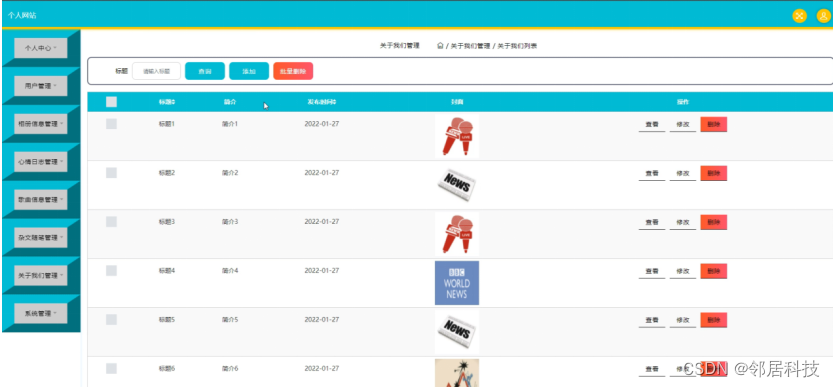Click the 简介 column header
The image size is (835, 387).
(x=230, y=102)
